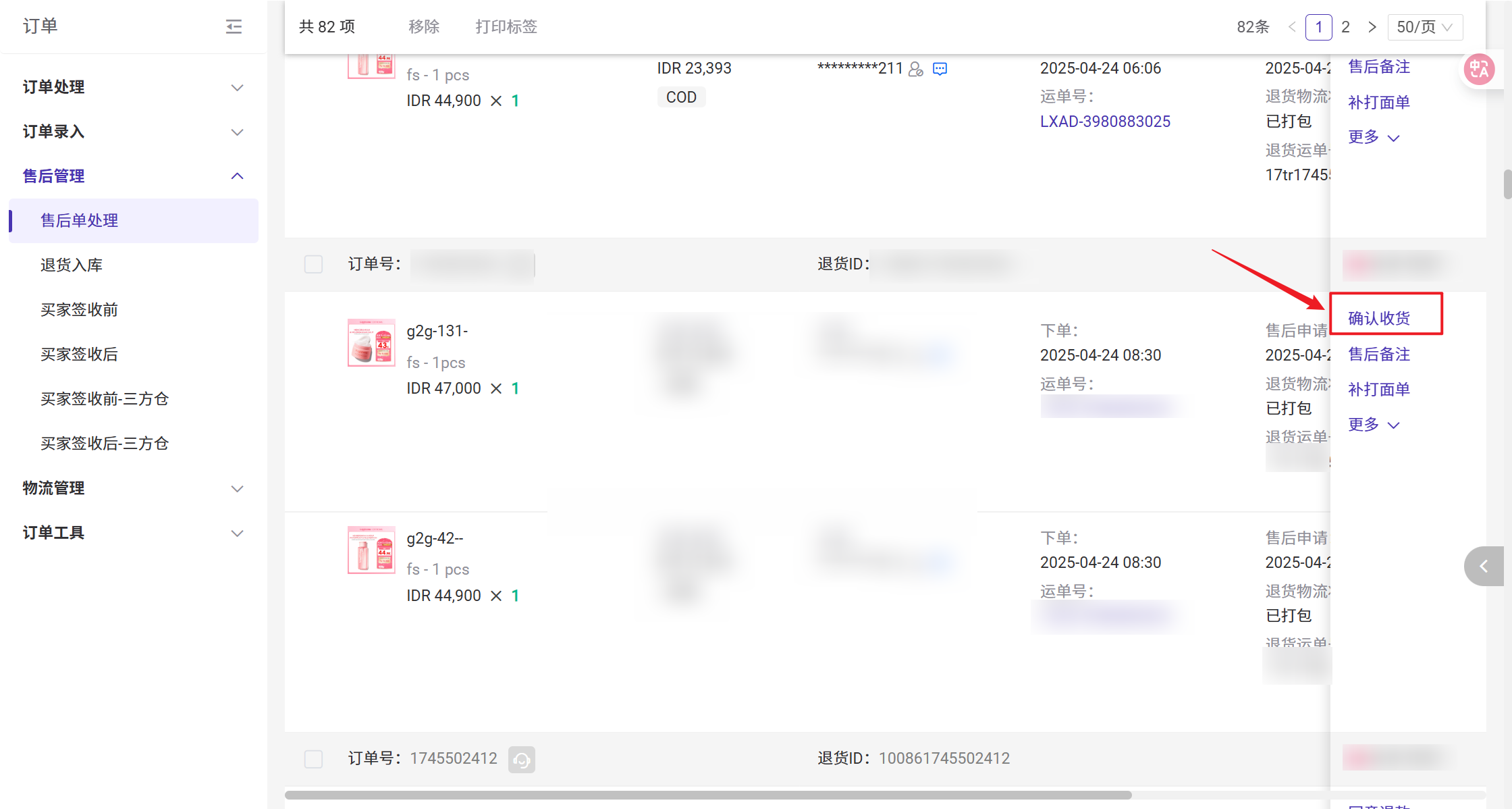Collapse the 售后管理 menu section
1512x809 pixels.
coord(133,176)
